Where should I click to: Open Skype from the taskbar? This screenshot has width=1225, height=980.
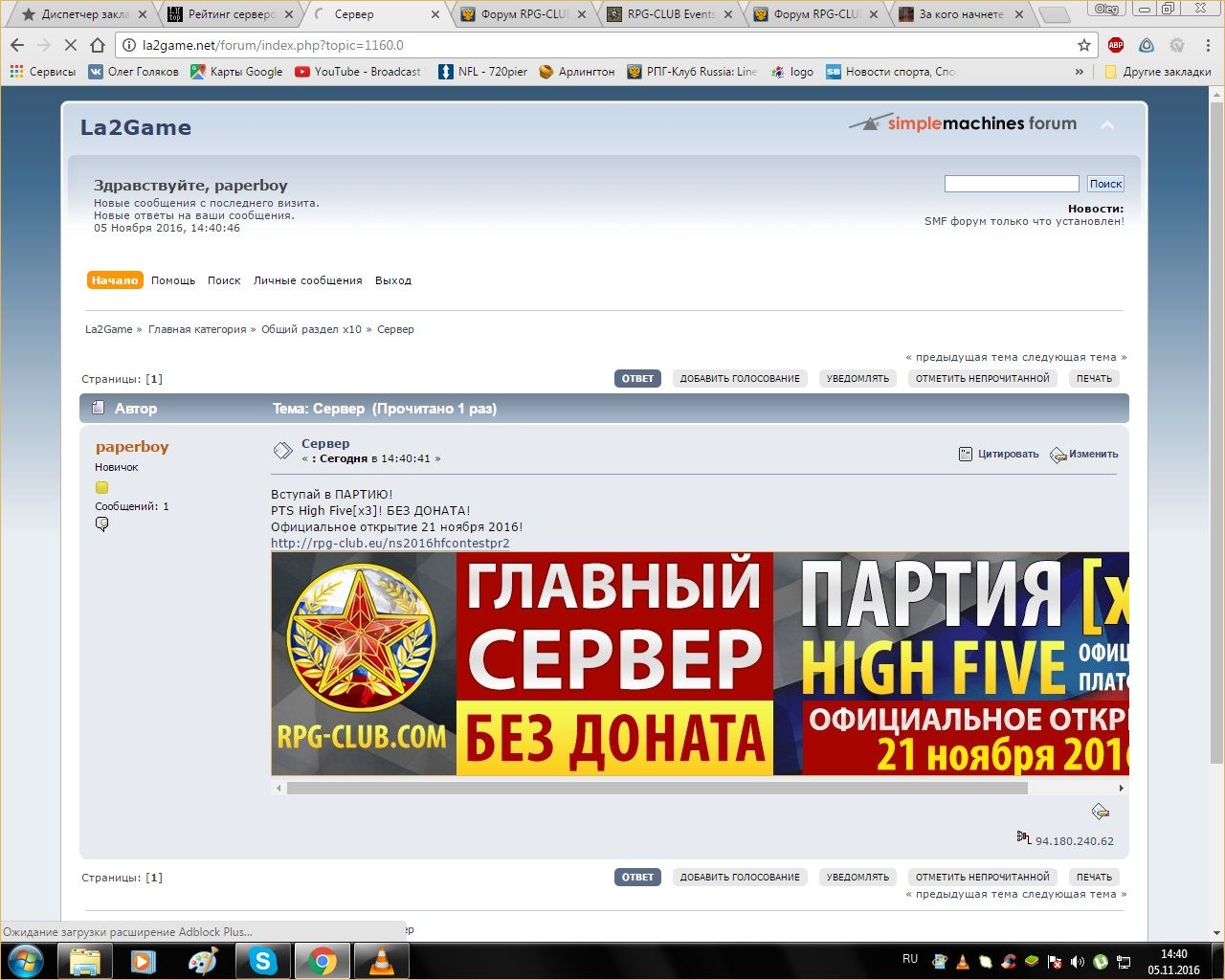pos(262,961)
